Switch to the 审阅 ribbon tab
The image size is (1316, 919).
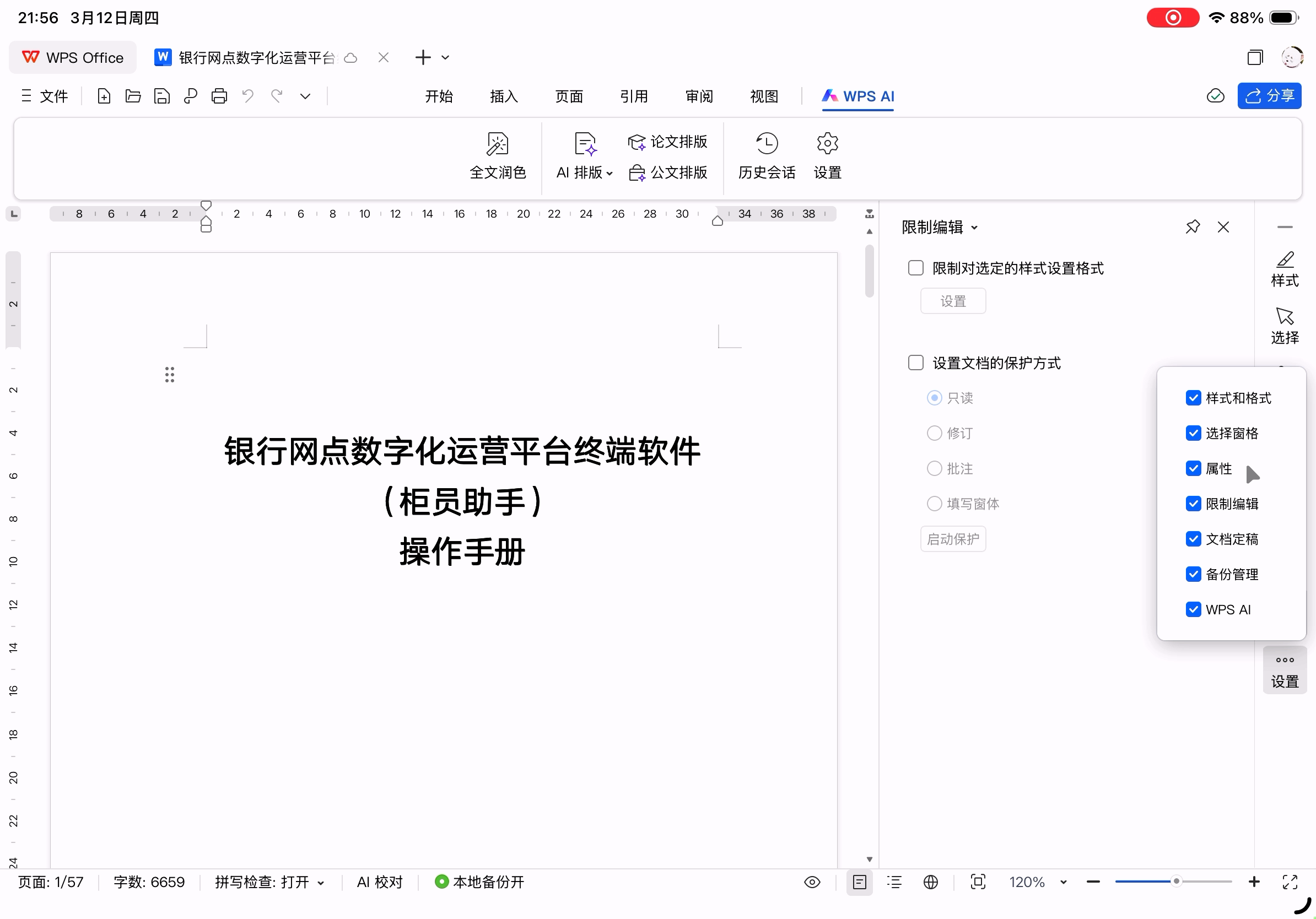(x=699, y=96)
